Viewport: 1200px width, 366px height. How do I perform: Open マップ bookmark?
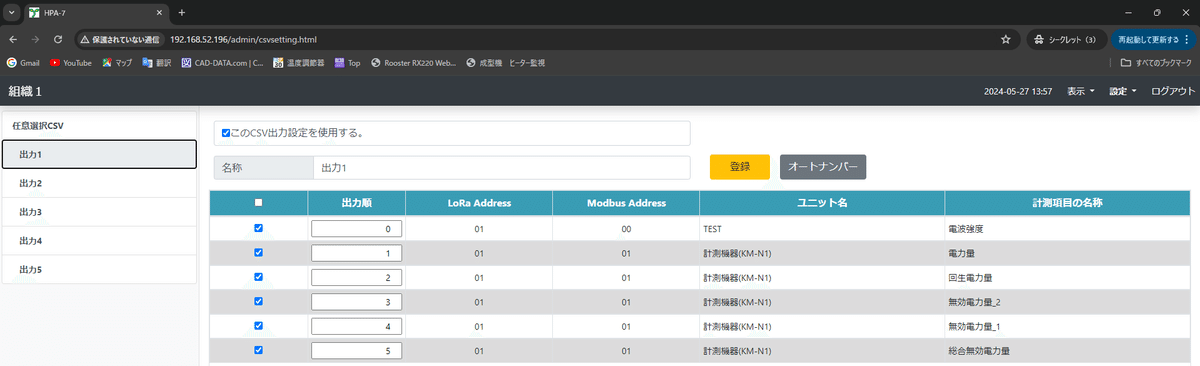[117, 62]
